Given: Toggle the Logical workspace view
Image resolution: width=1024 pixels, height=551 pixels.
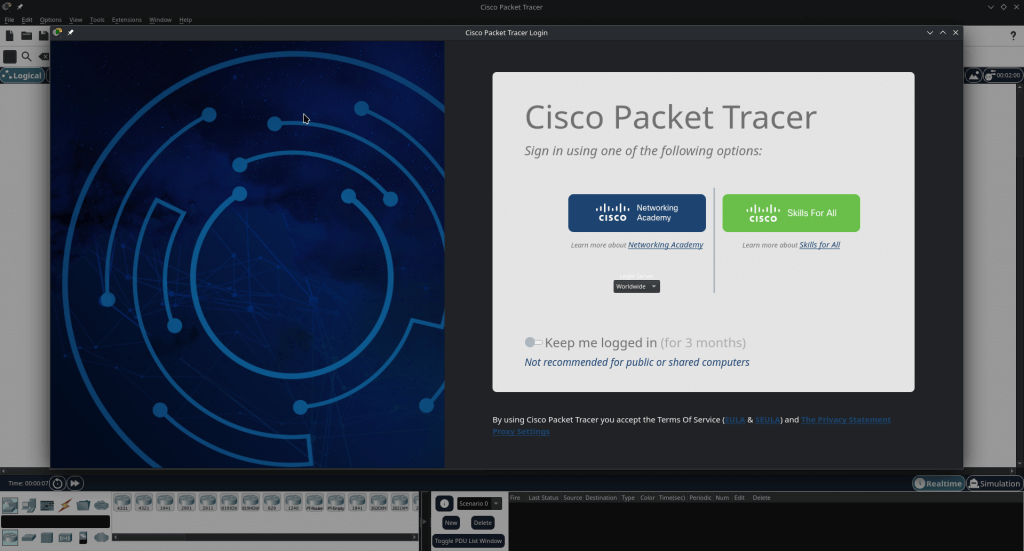Looking at the screenshot, I should point(22,76).
